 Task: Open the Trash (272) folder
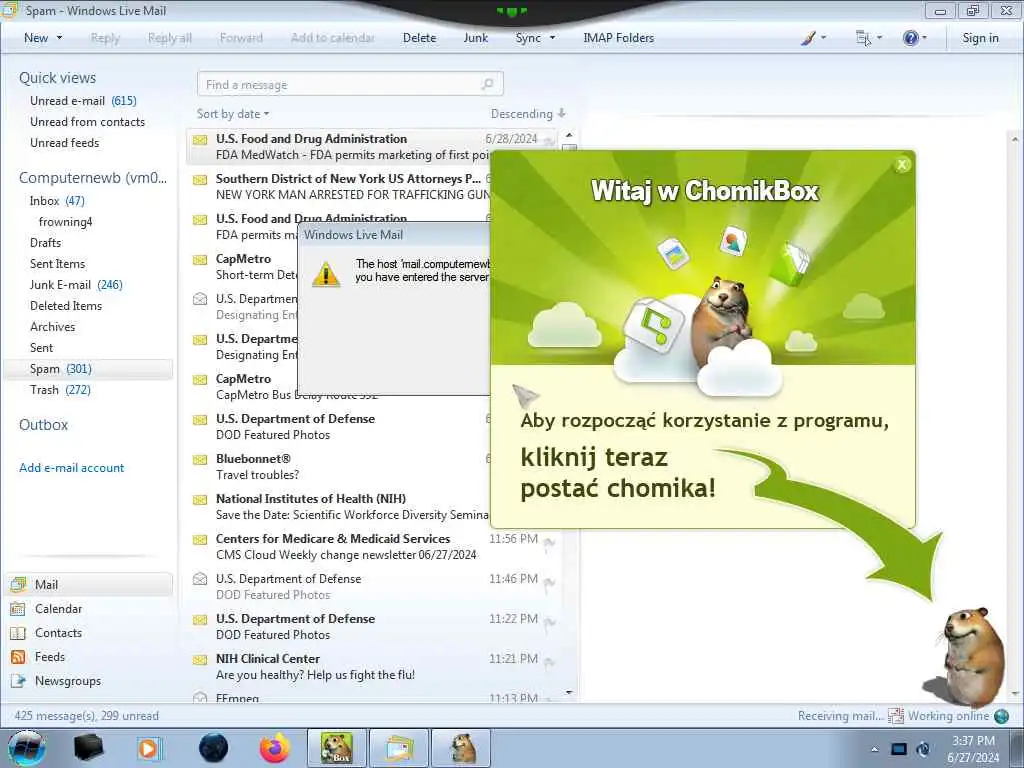60,390
